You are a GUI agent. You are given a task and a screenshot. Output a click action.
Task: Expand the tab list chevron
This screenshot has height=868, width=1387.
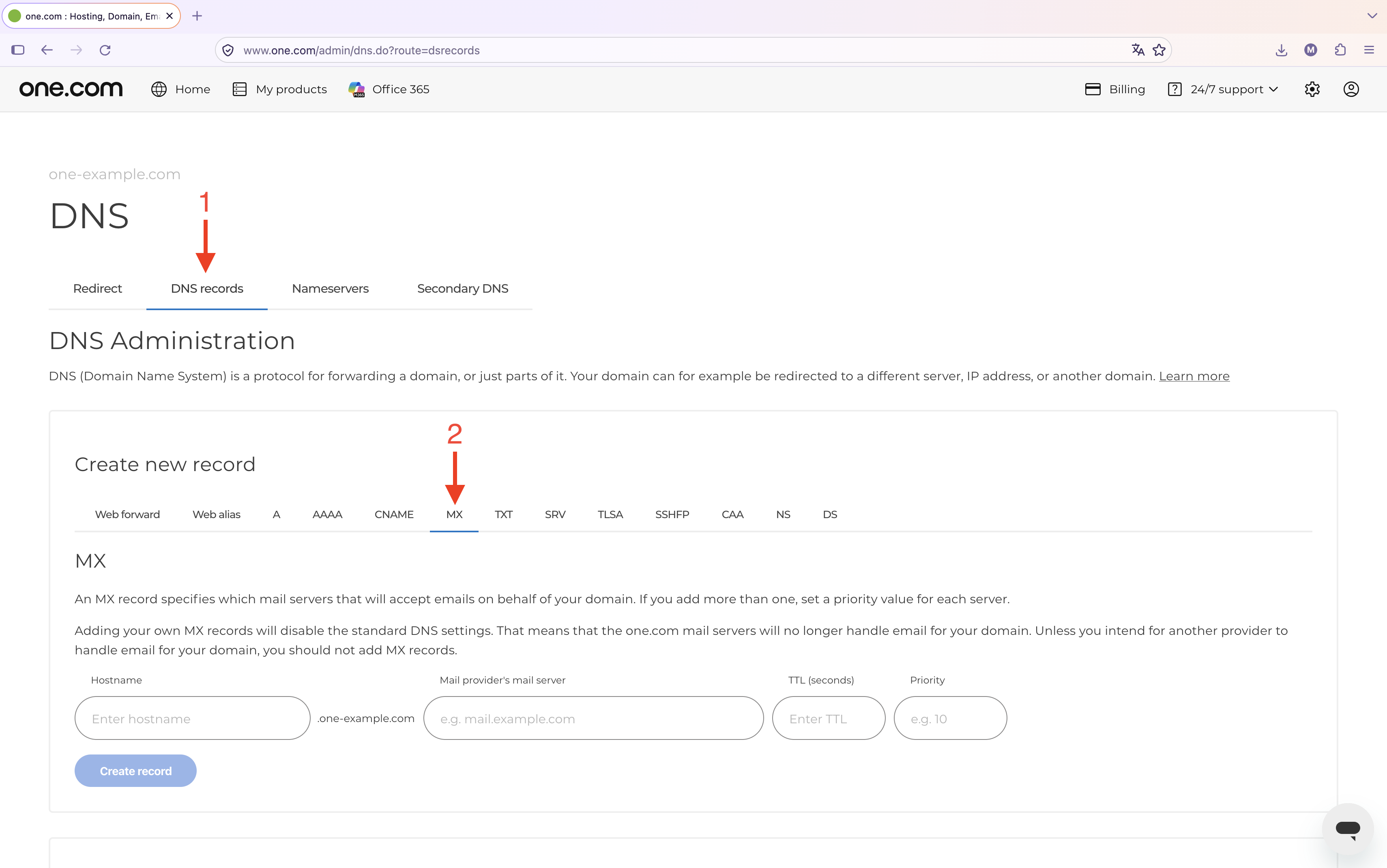tap(1372, 16)
